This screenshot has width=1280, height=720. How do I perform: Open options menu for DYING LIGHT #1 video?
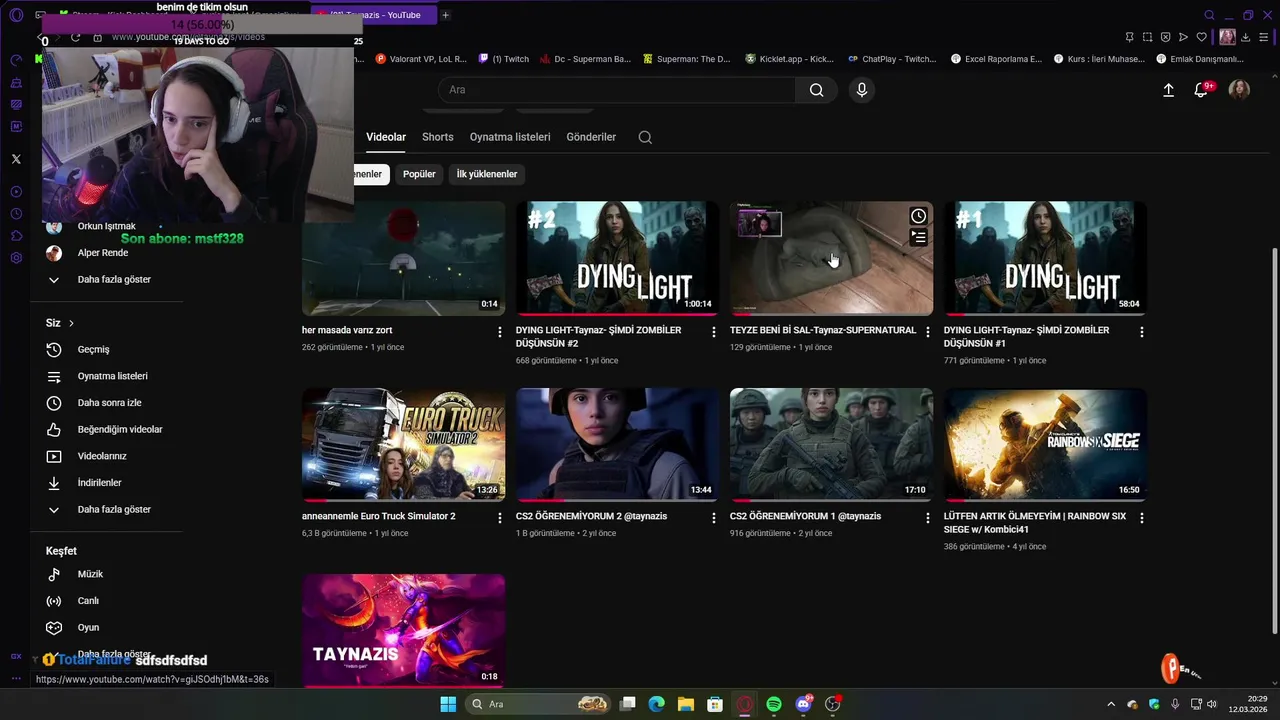click(x=1142, y=332)
